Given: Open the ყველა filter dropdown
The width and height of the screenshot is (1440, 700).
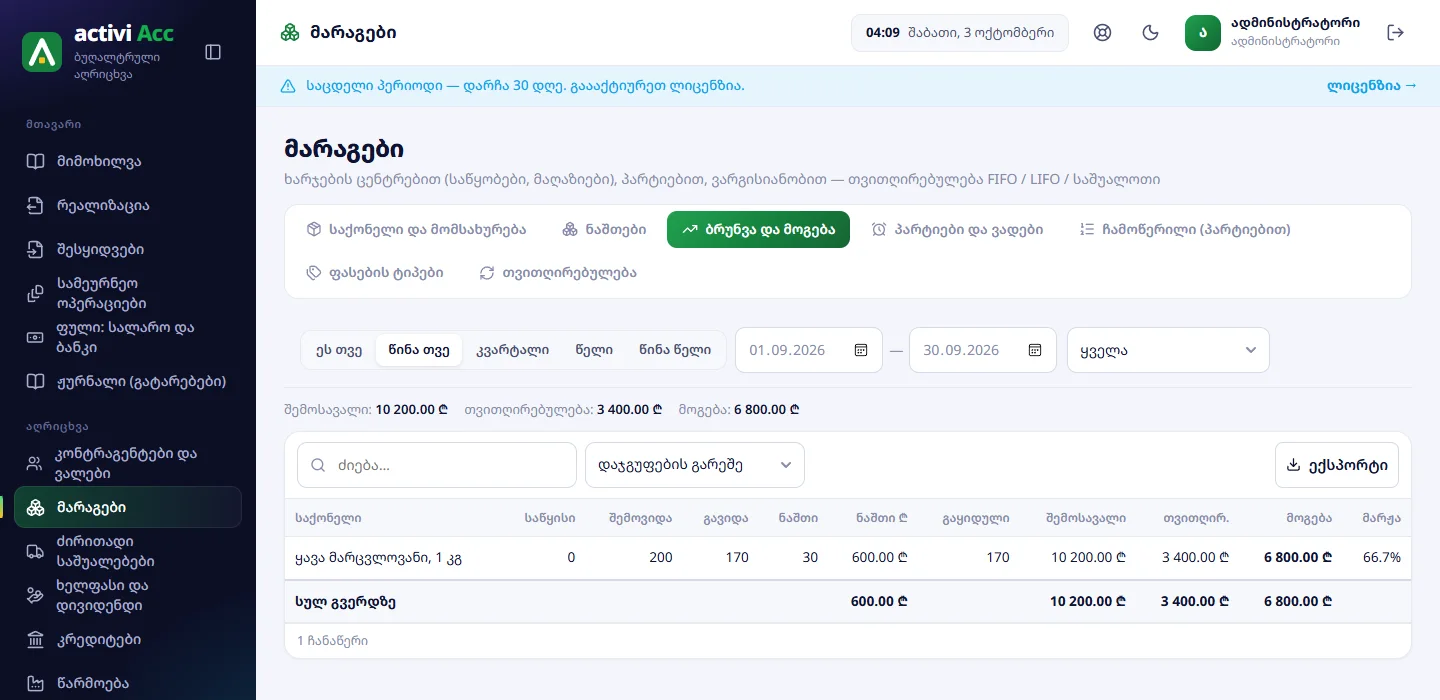Looking at the screenshot, I should click(1168, 350).
